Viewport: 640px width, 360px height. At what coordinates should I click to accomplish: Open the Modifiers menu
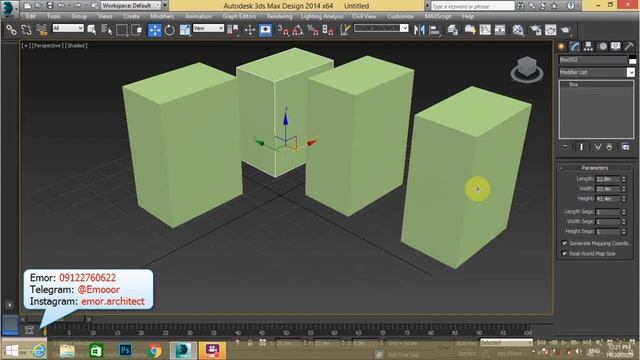click(x=162, y=16)
